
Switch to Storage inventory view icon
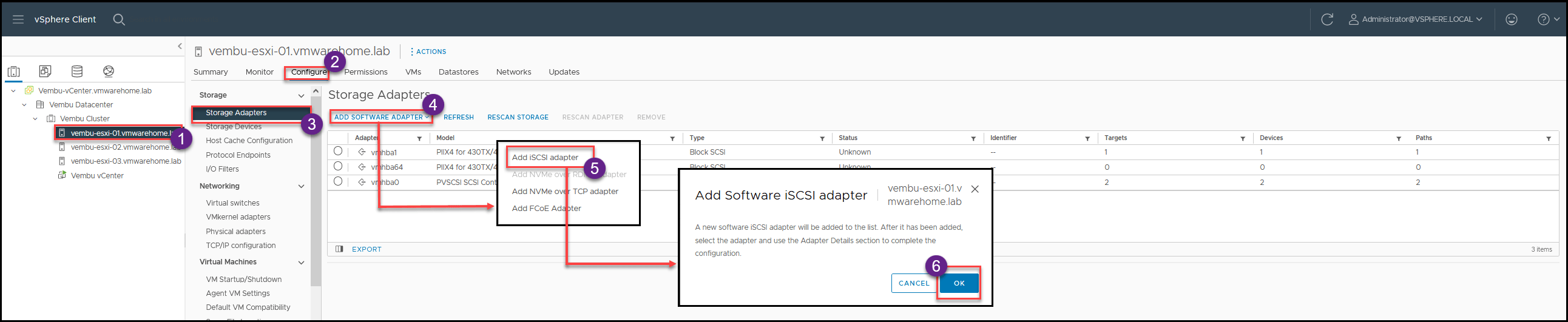point(76,71)
